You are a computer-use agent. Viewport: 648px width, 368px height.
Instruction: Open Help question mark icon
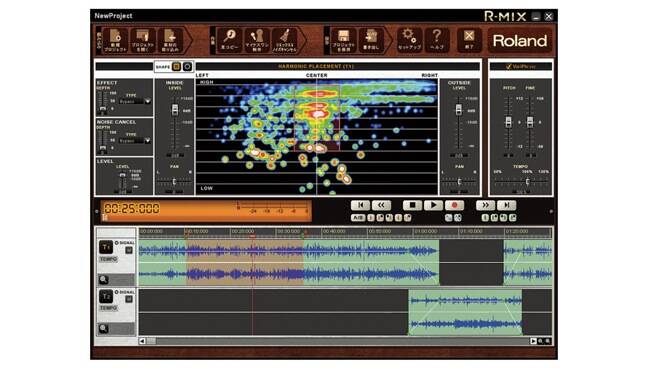click(x=437, y=40)
